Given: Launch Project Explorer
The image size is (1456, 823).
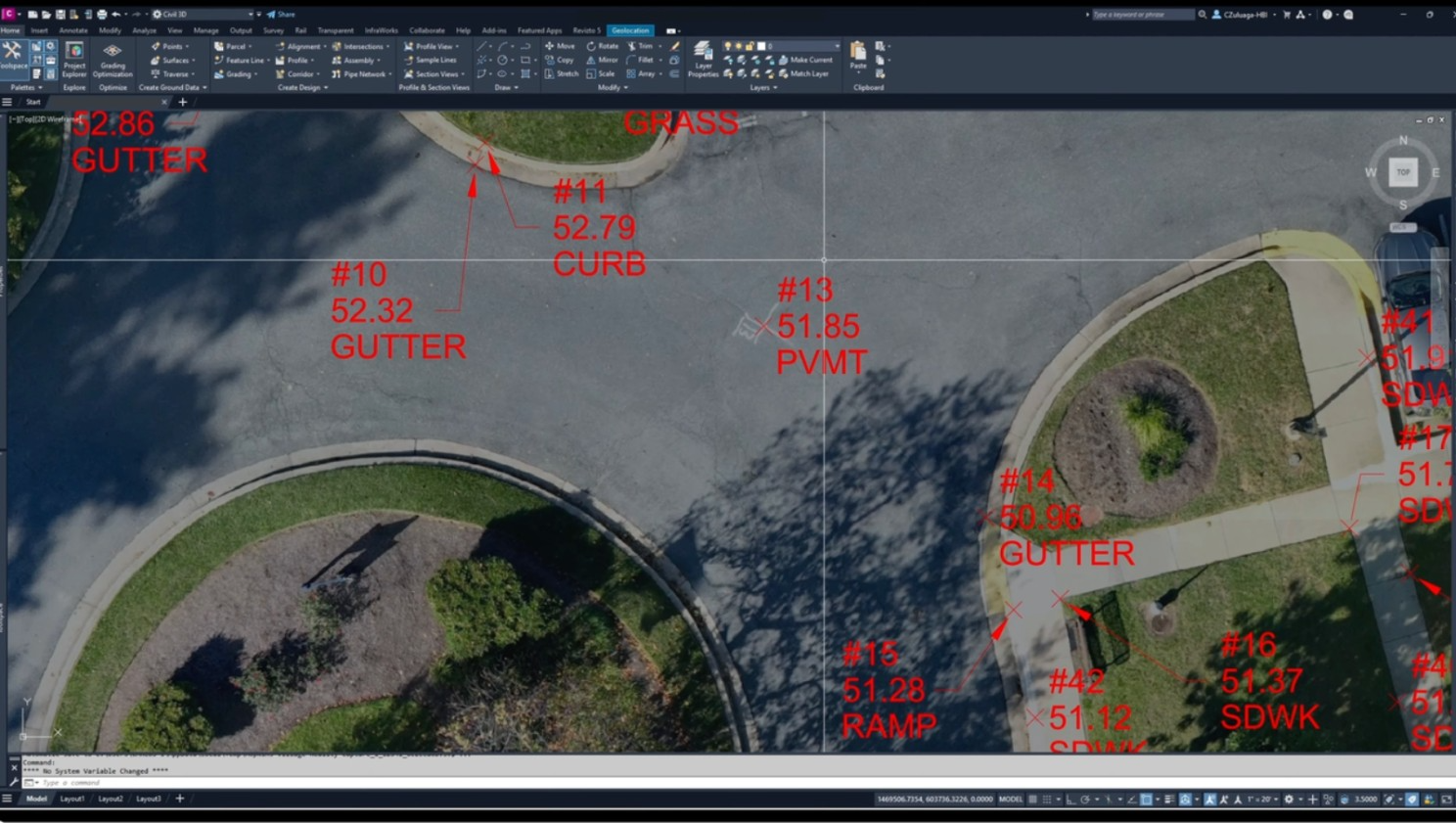Looking at the screenshot, I should [74, 59].
